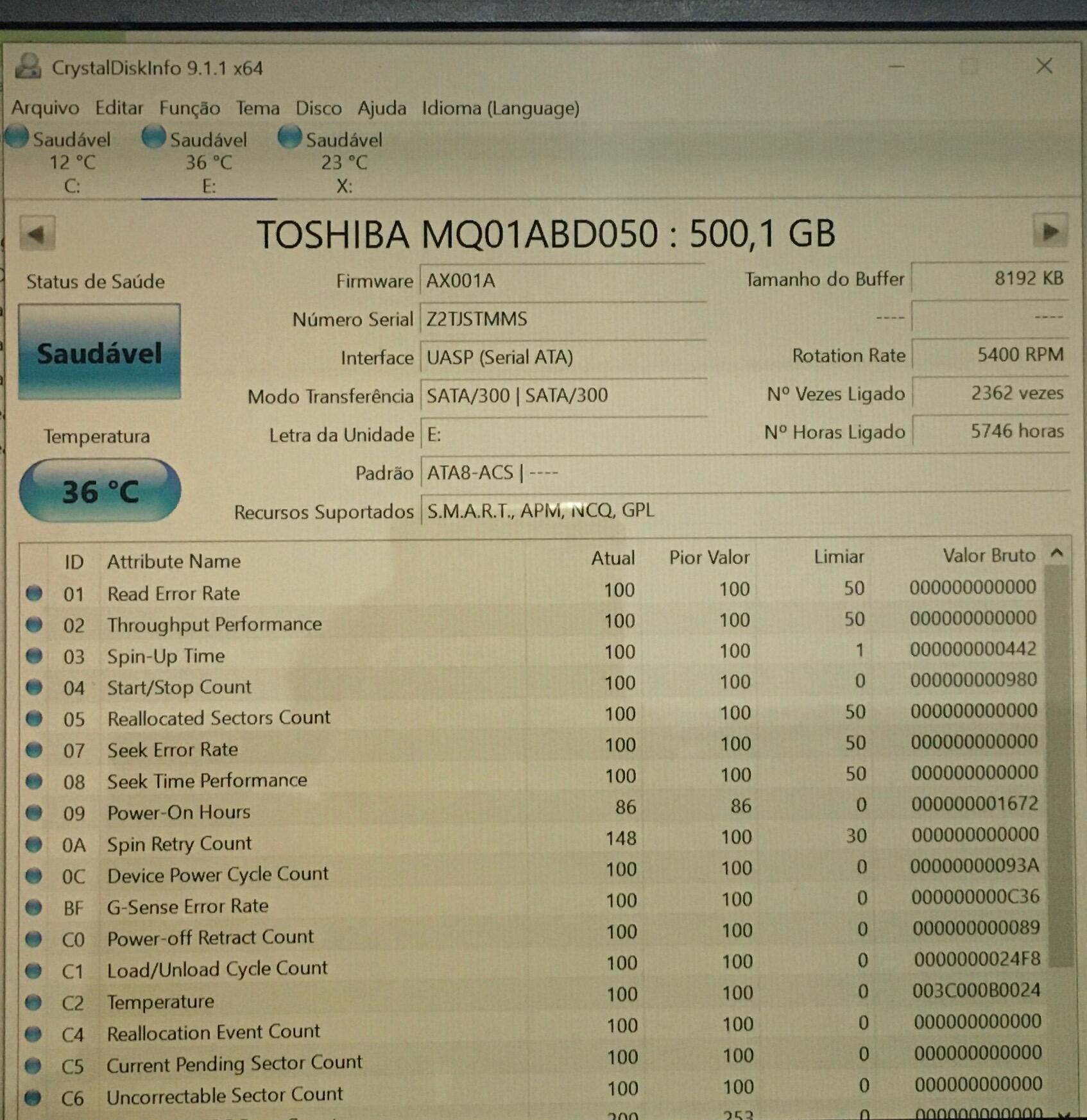The height and width of the screenshot is (1120, 1087).
Task: Click status dot of Reallocation Event Count row
Action: coord(33,1033)
